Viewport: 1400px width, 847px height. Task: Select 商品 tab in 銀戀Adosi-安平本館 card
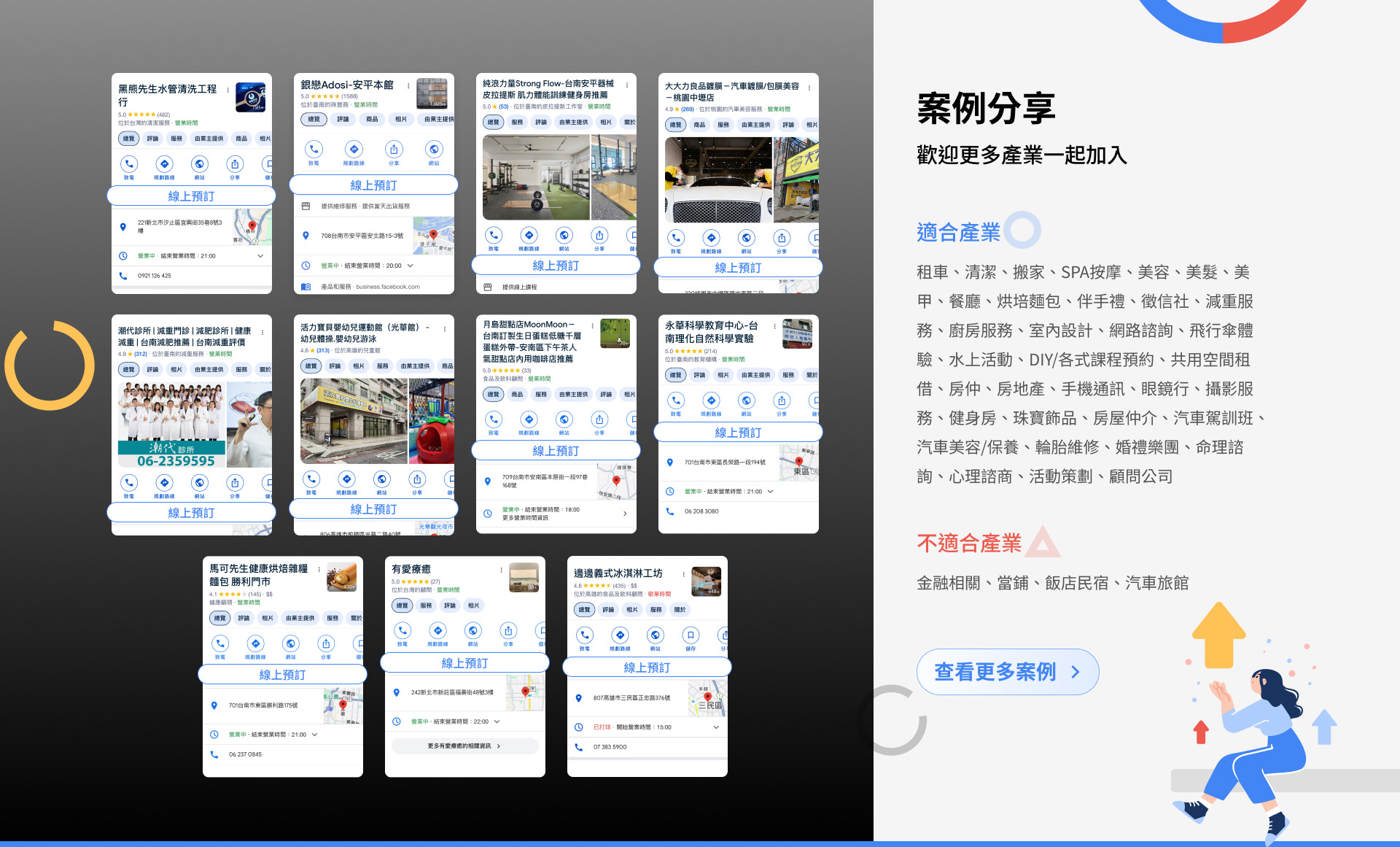pyautogui.click(x=372, y=119)
